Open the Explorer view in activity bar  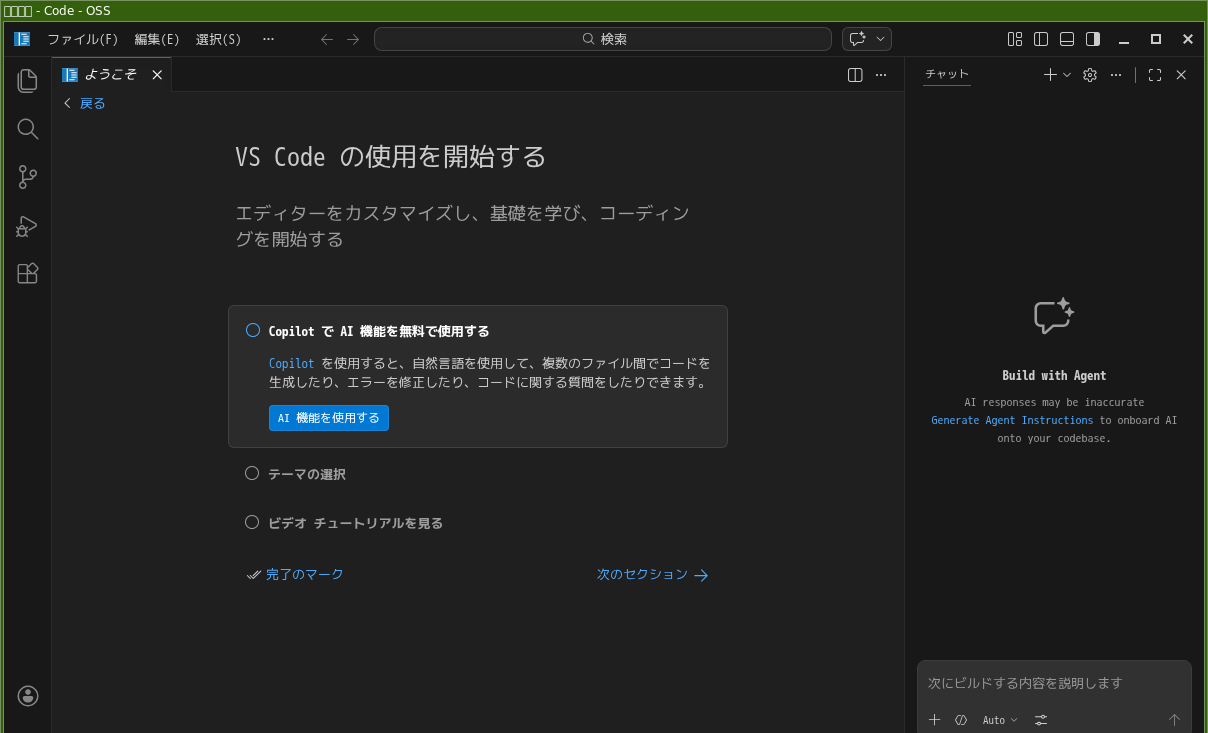(28, 81)
